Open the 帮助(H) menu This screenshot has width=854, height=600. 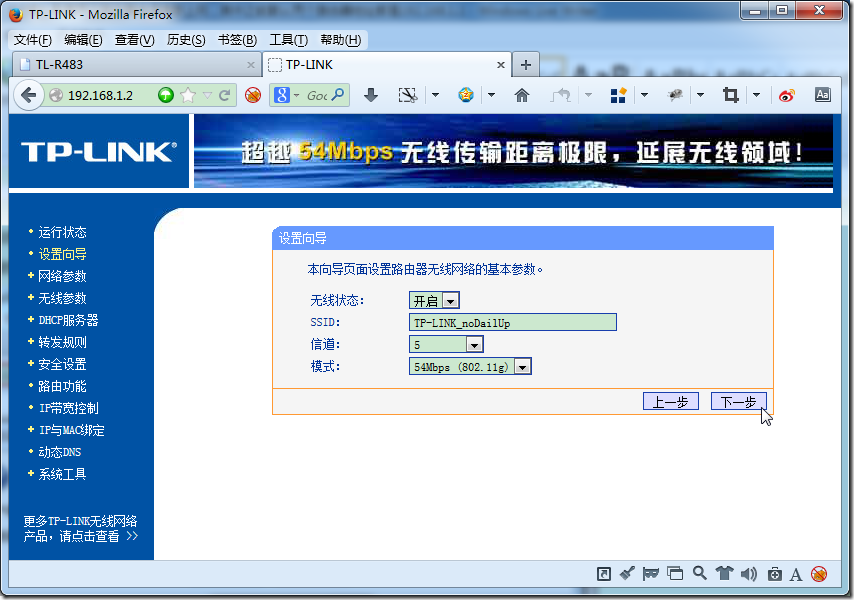pyautogui.click(x=340, y=40)
